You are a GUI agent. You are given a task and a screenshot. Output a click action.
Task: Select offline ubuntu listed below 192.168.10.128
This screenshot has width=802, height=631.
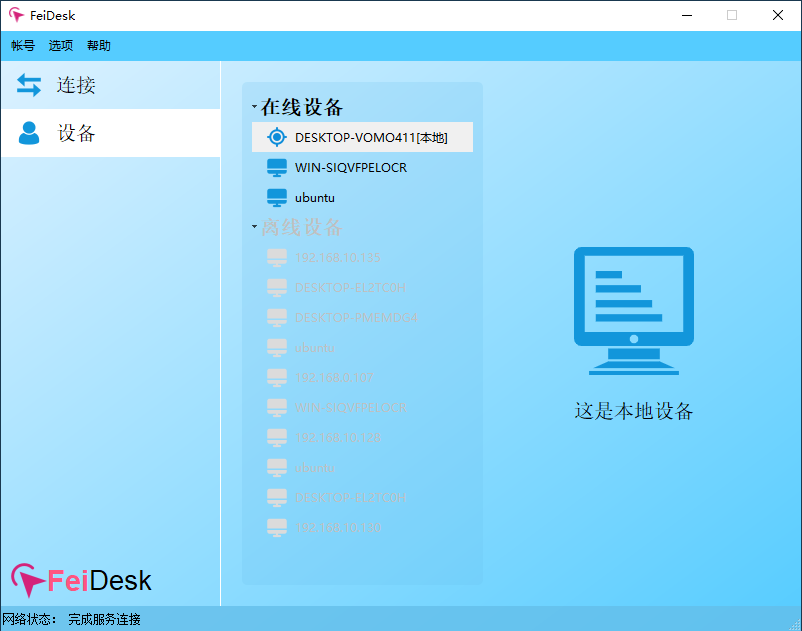pyautogui.click(x=362, y=467)
